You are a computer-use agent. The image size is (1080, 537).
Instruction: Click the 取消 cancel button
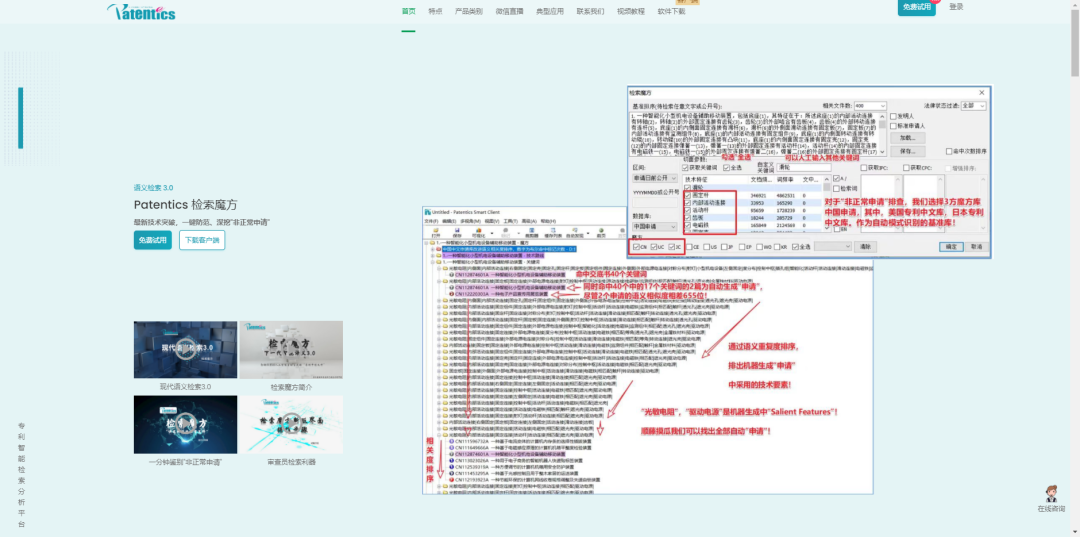977,246
